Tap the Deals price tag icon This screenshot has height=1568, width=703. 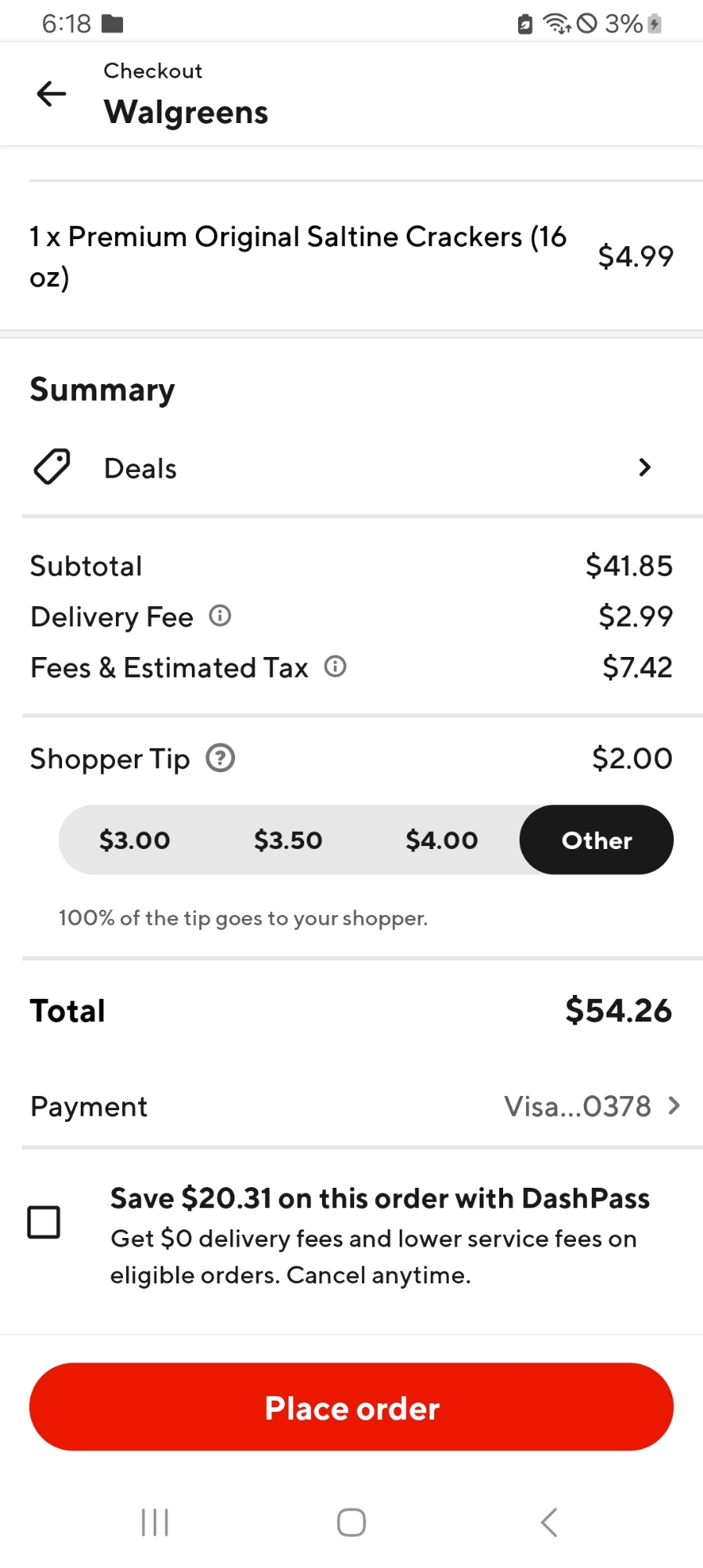click(52, 467)
